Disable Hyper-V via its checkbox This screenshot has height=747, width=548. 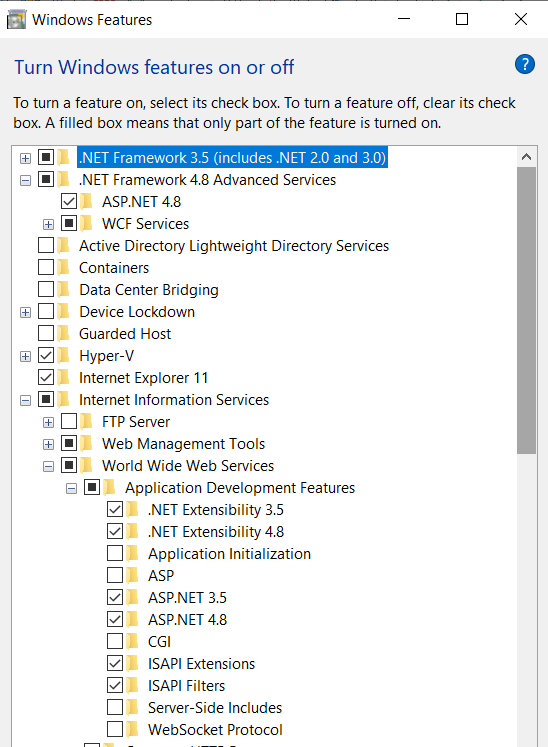(x=46, y=355)
